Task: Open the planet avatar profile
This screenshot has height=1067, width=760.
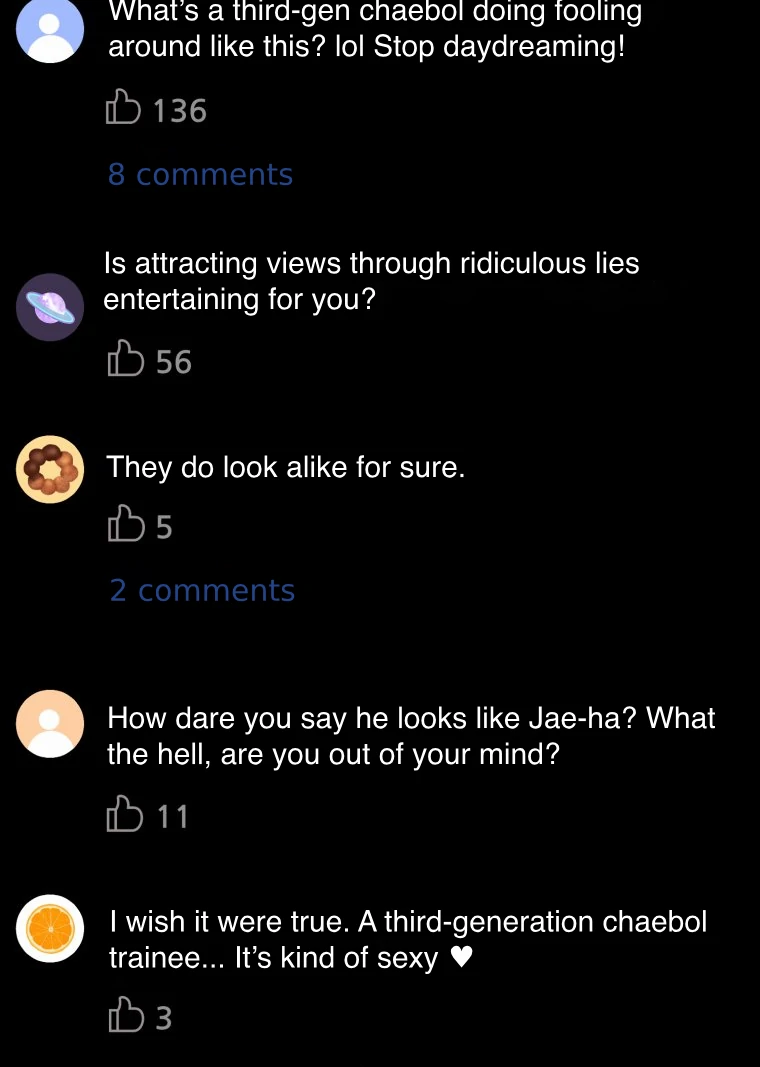Action: (x=50, y=307)
